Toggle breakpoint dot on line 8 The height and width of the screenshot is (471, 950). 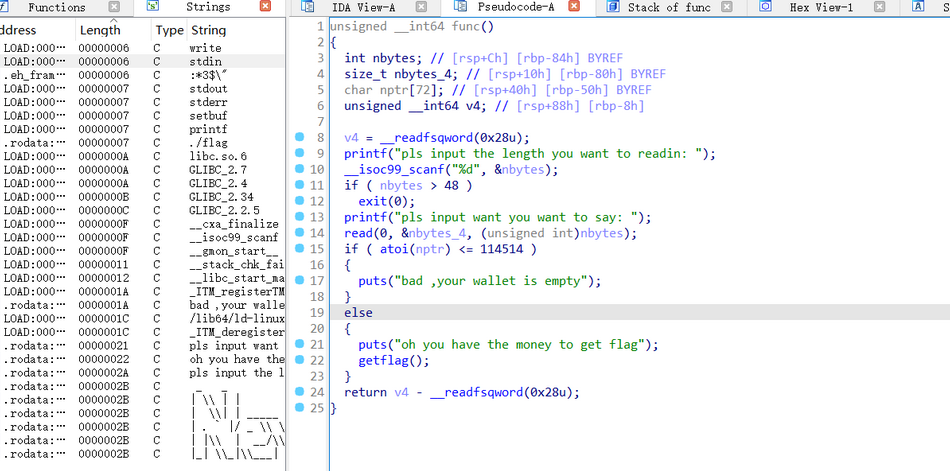299,137
